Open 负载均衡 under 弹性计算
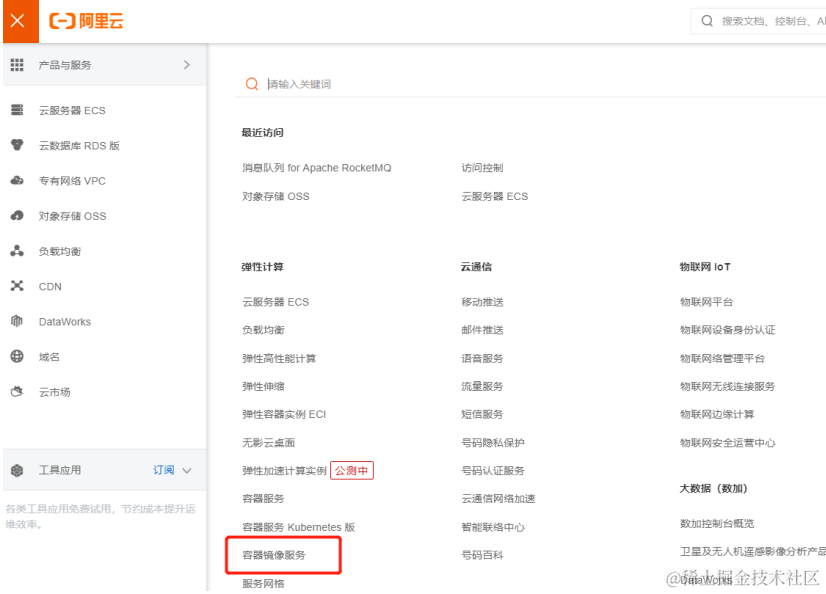 coord(263,330)
